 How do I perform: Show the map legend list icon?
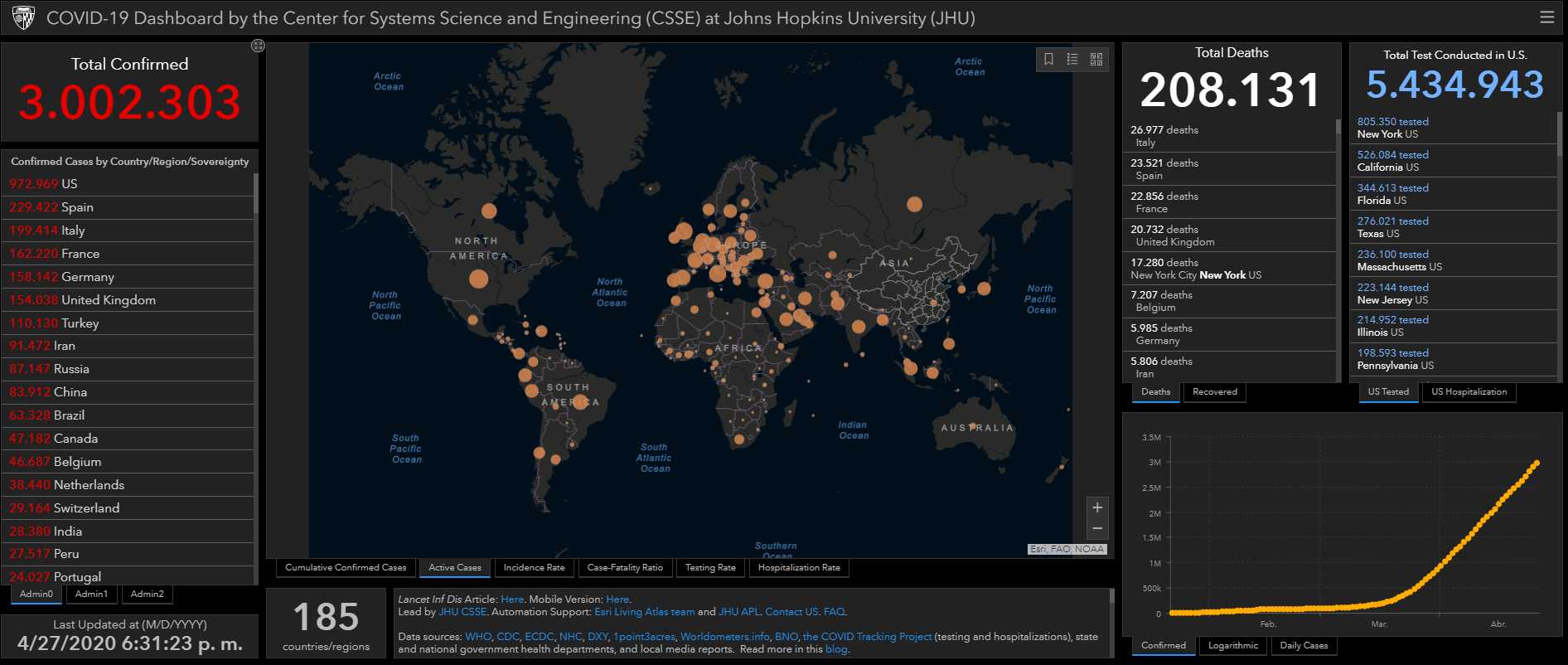click(x=1072, y=59)
